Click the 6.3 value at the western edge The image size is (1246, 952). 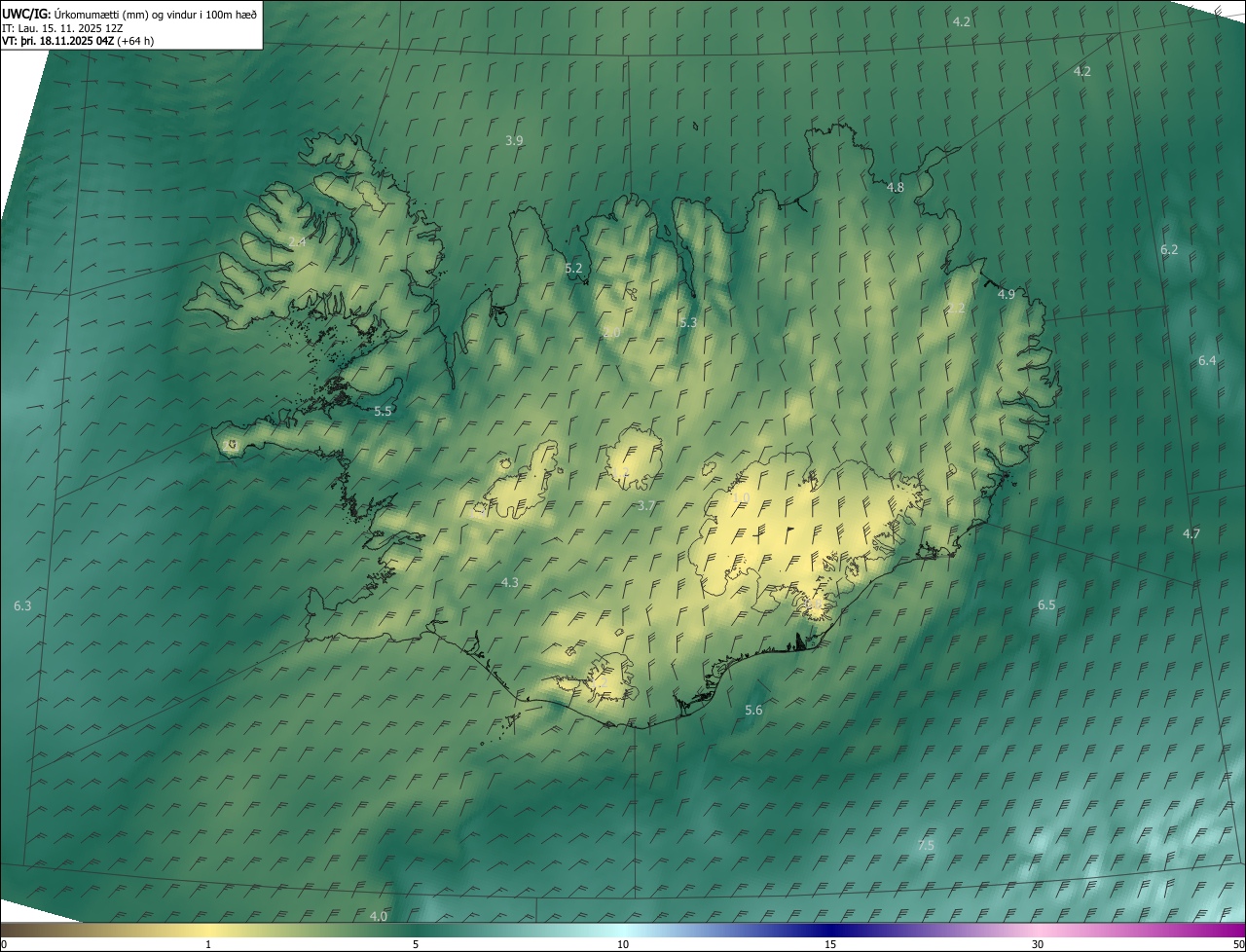[x=22, y=605]
